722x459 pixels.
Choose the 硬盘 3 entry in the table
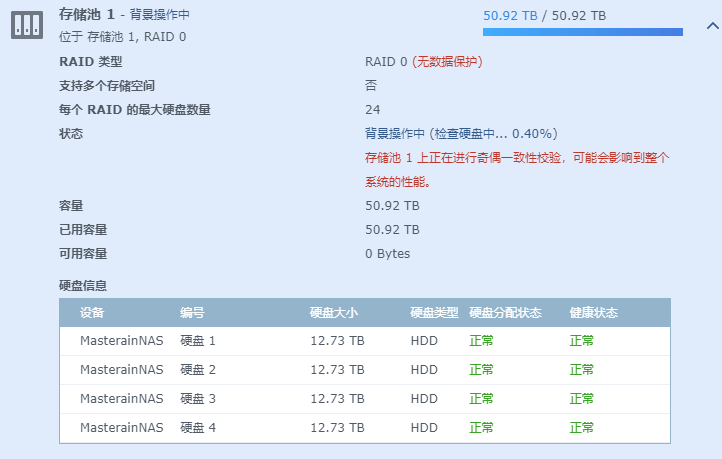coord(198,399)
